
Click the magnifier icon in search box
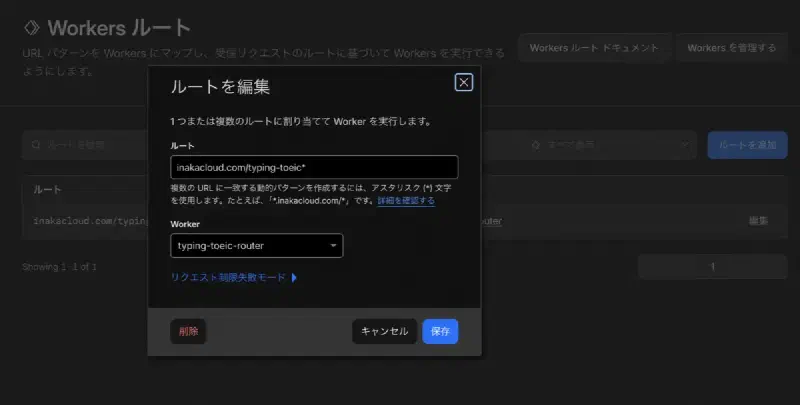(36, 145)
